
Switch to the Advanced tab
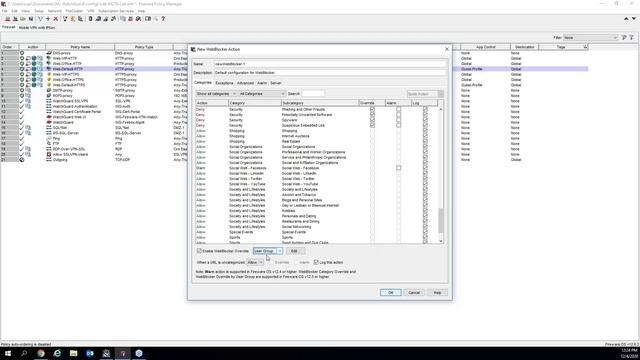(x=245, y=83)
